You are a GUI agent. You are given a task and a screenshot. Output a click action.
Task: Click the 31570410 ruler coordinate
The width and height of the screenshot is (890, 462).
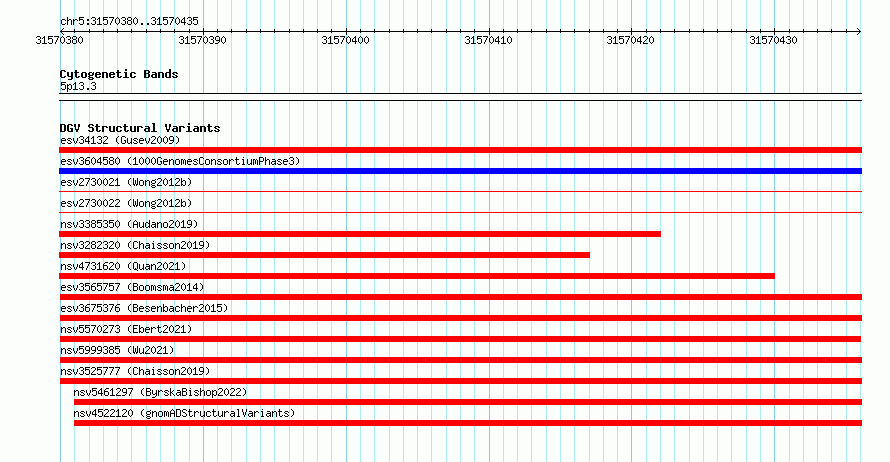pos(488,40)
